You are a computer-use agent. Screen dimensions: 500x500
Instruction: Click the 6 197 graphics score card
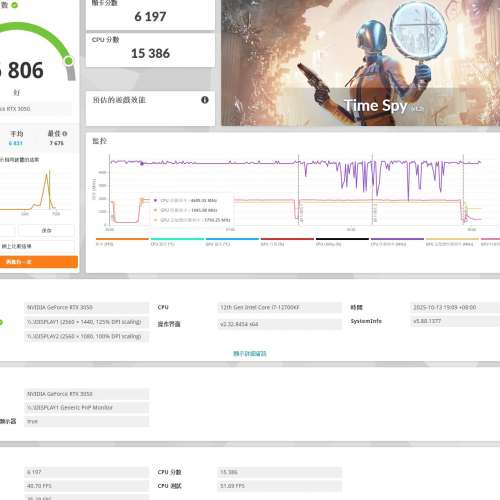click(x=150, y=15)
